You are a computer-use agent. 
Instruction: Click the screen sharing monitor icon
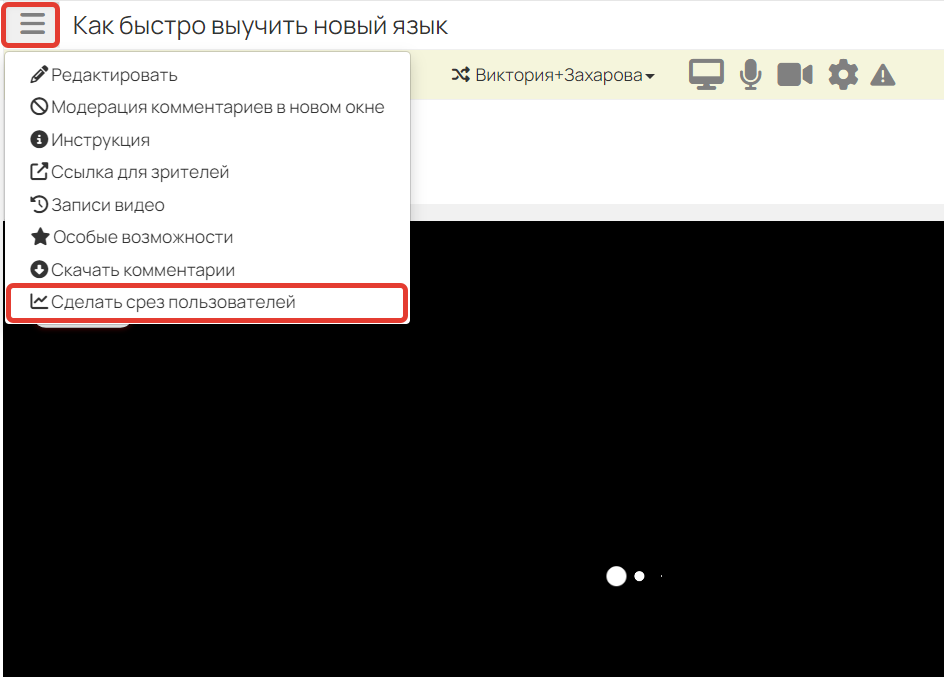(706, 75)
